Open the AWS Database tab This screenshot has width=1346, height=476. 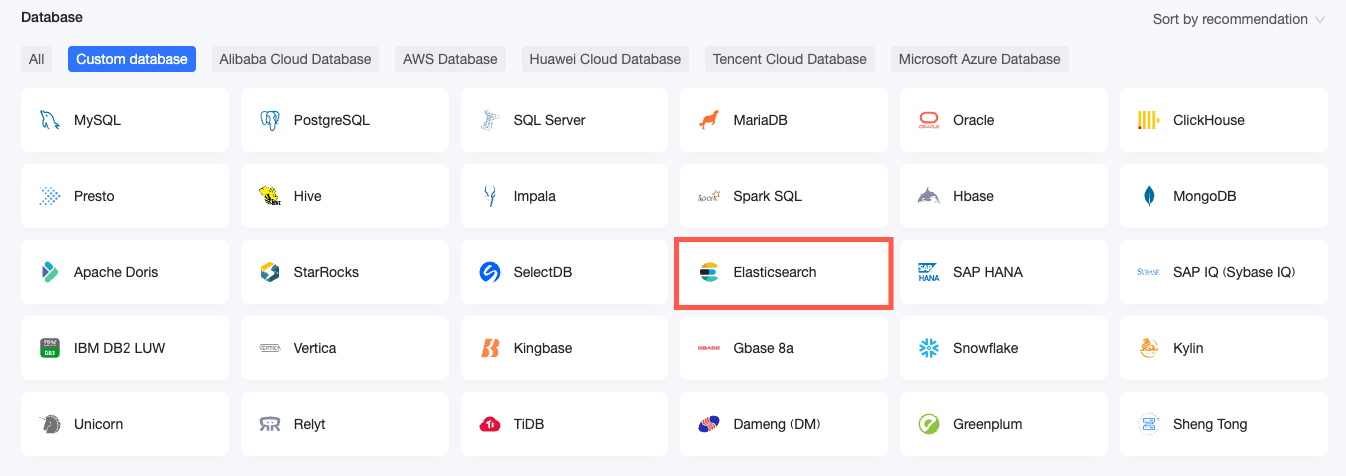pos(450,59)
